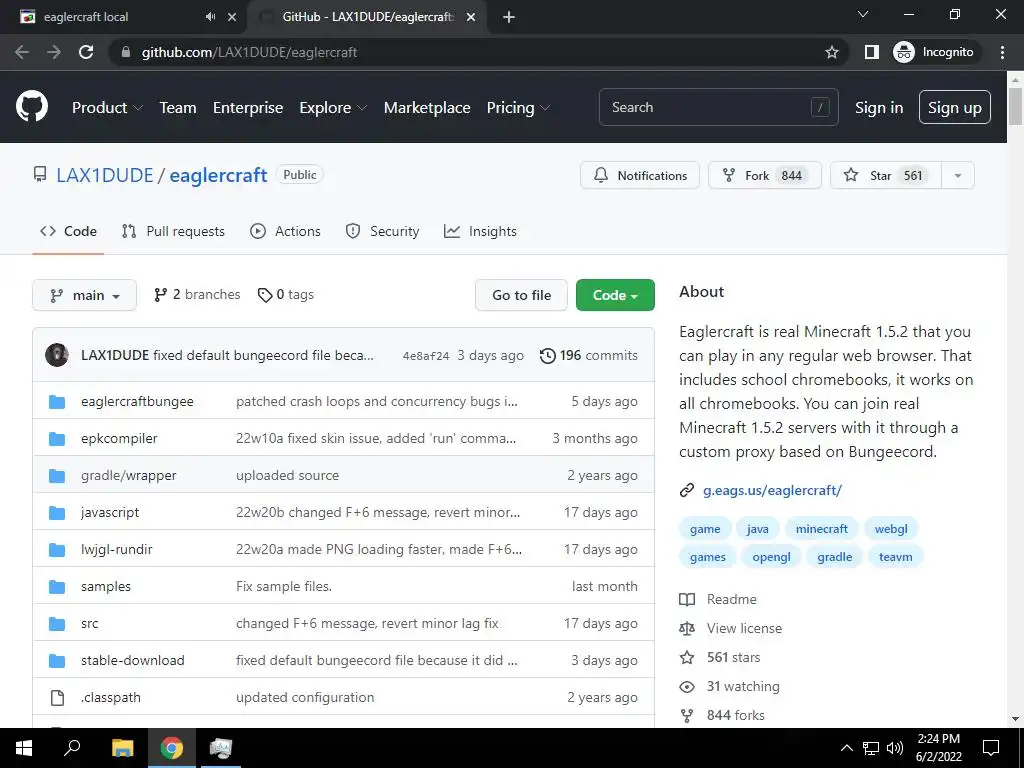Click the GitHub octocat logo
Image resolution: width=1024 pixels, height=768 pixels.
pyautogui.click(x=32, y=106)
